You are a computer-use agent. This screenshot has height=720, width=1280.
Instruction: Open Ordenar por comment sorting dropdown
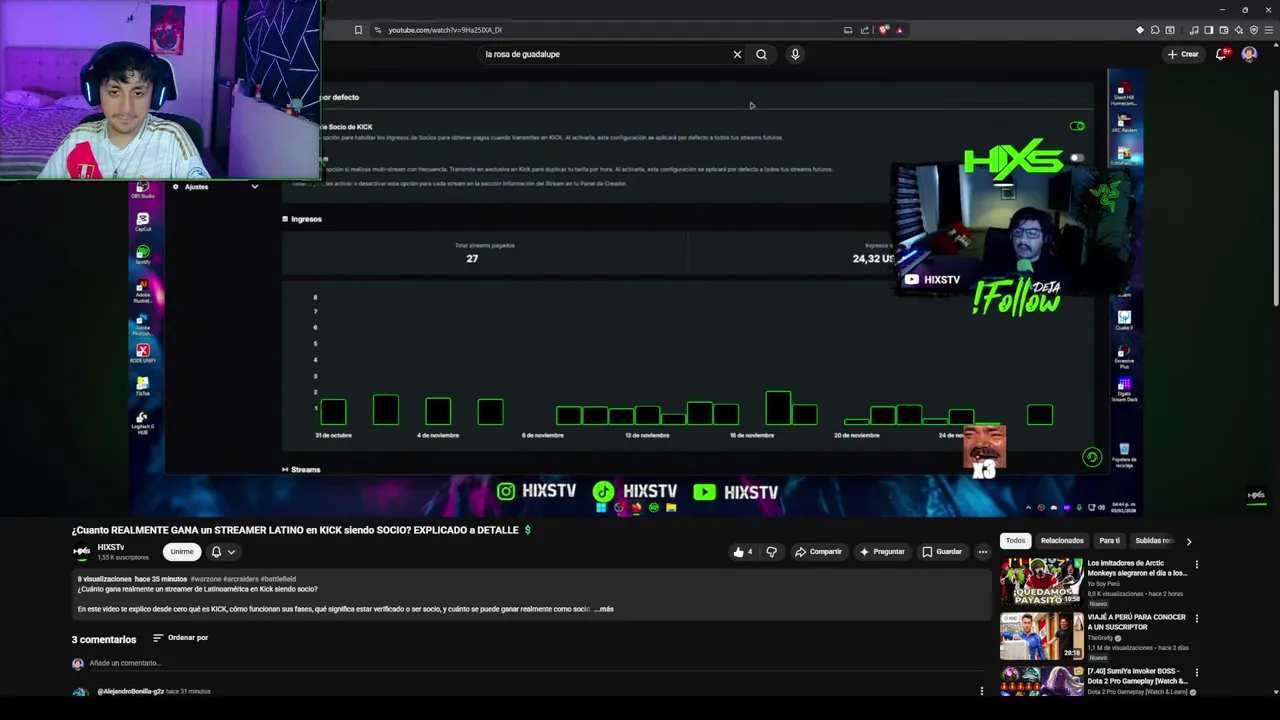180,638
